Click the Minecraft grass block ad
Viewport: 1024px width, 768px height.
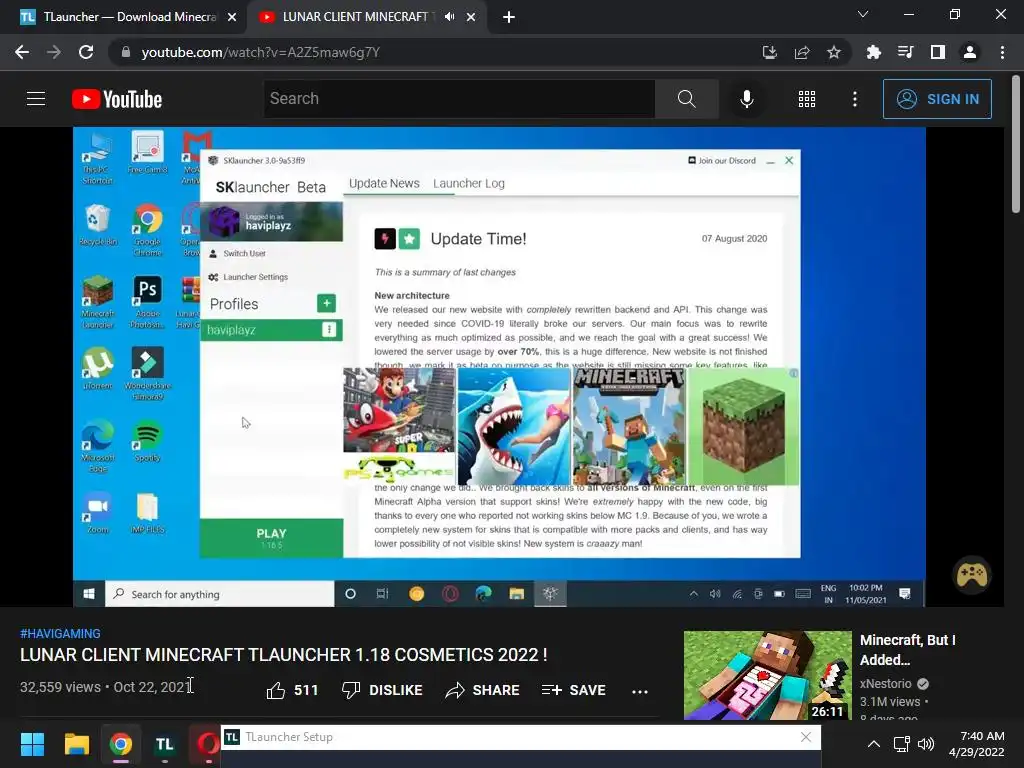point(743,426)
